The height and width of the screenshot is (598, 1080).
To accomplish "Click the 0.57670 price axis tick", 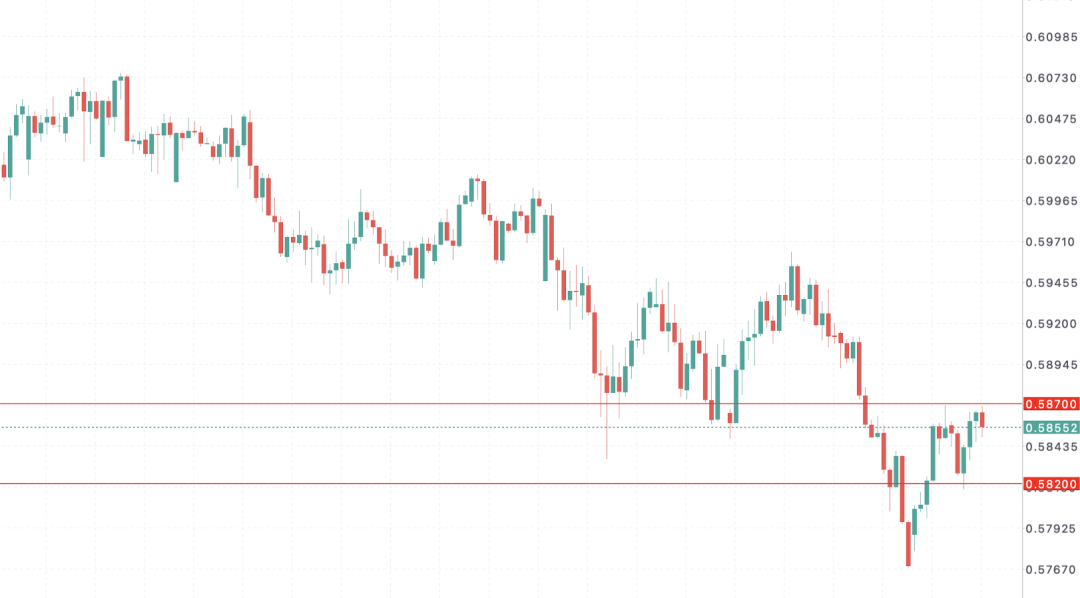I will (1051, 569).
